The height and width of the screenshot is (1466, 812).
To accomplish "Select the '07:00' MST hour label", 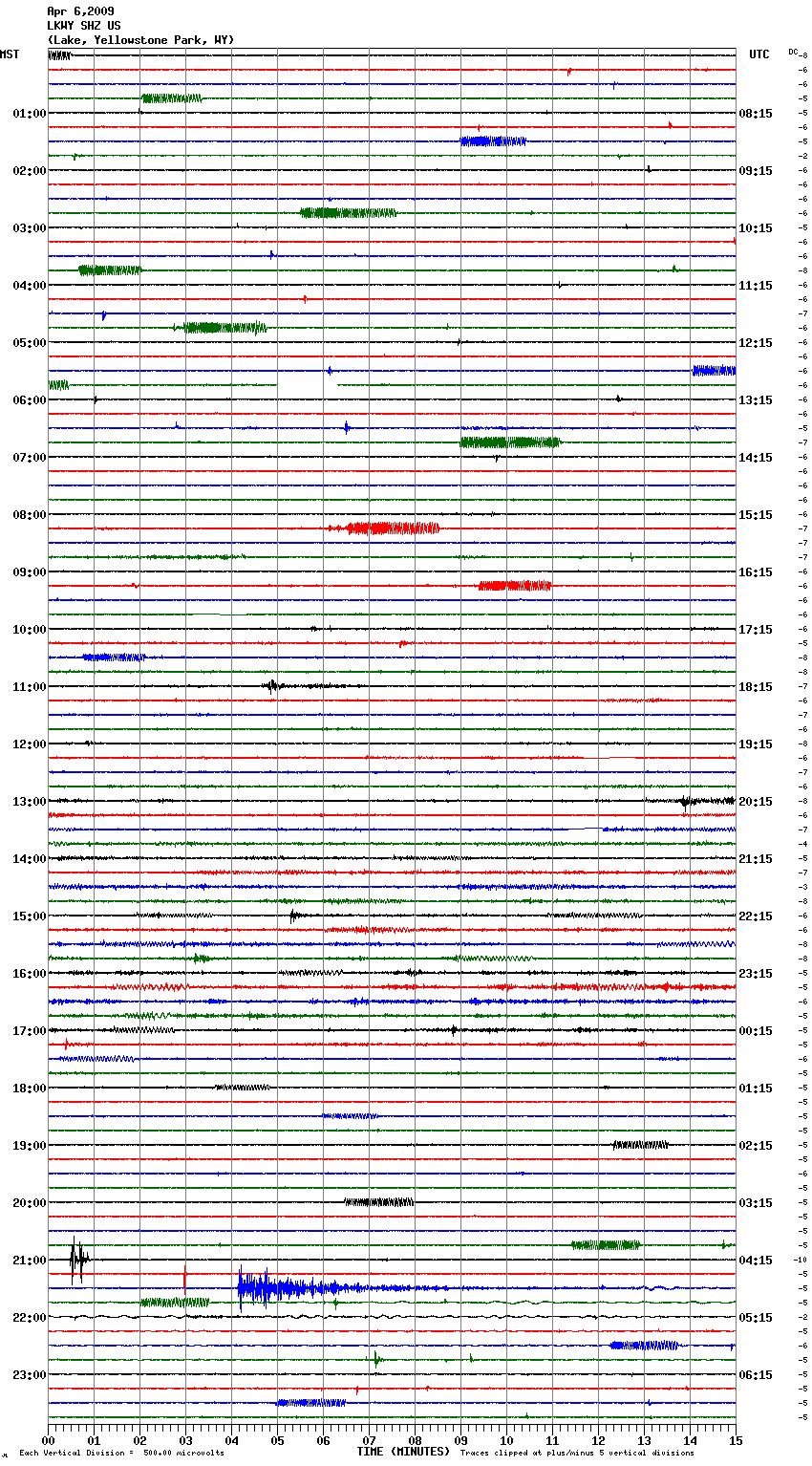I will [30, 458].
